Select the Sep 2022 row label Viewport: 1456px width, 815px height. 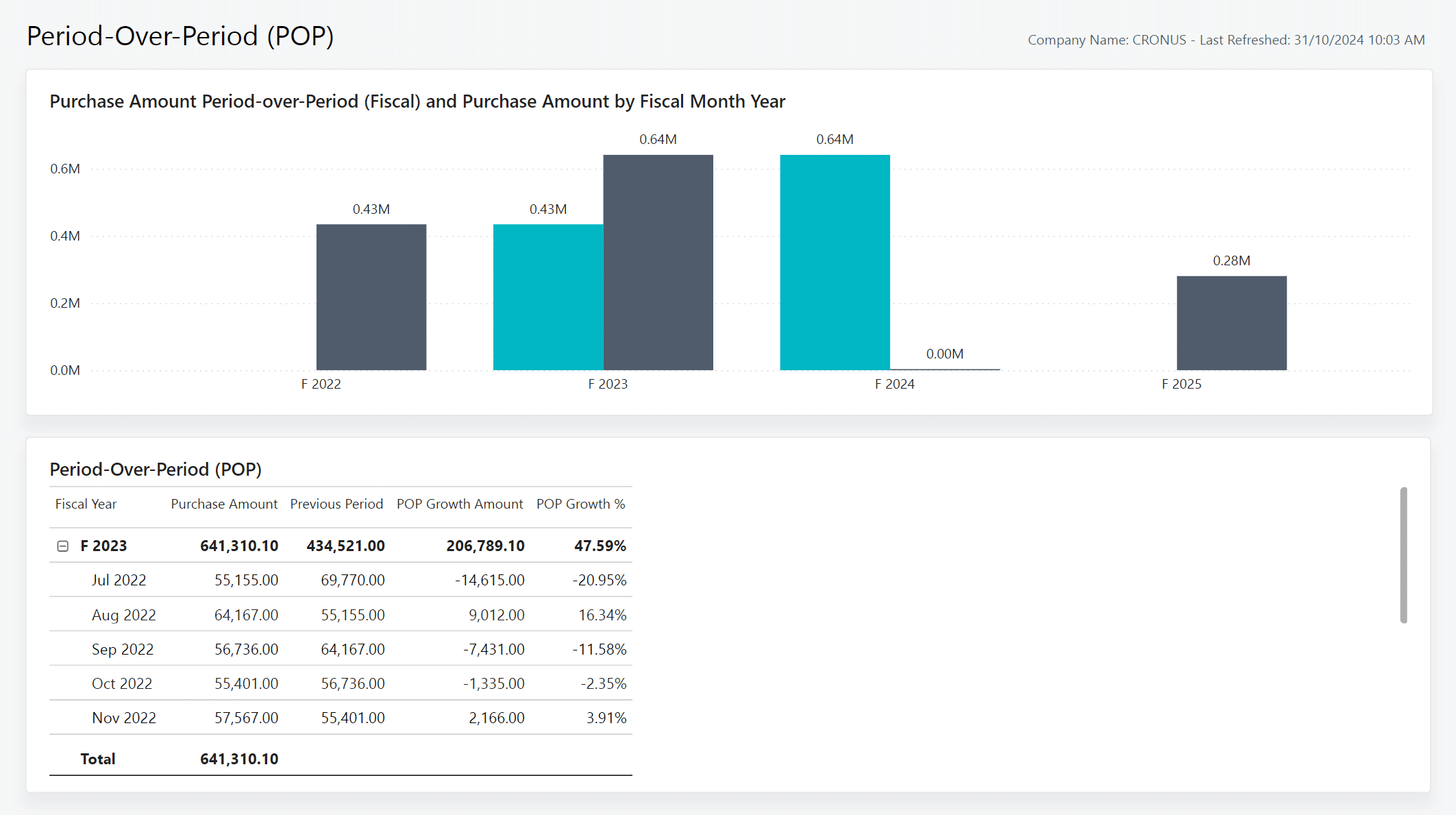[x=123, y=649]
